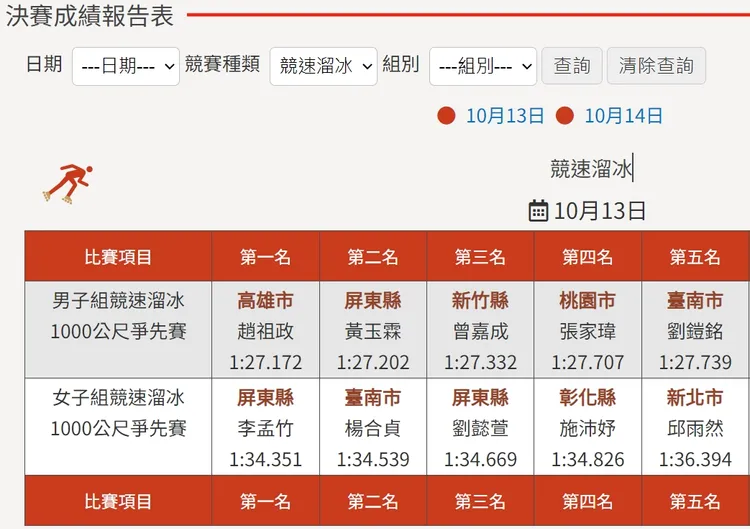Image resolution: width=750 pixels, height=529 pixels.
Task: Open the 10月13日 date link
Action: tap(505, 116)
